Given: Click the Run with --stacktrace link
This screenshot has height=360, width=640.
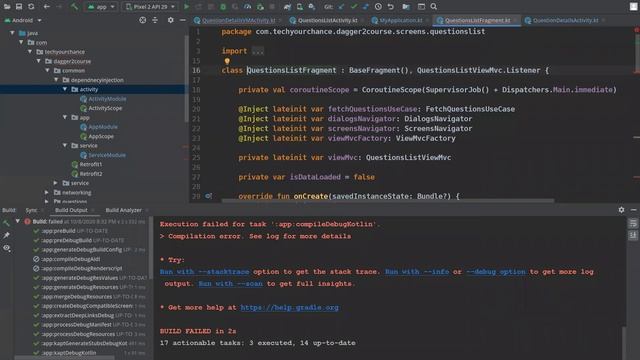Looking at the screenshot, I should pos(204,271).
